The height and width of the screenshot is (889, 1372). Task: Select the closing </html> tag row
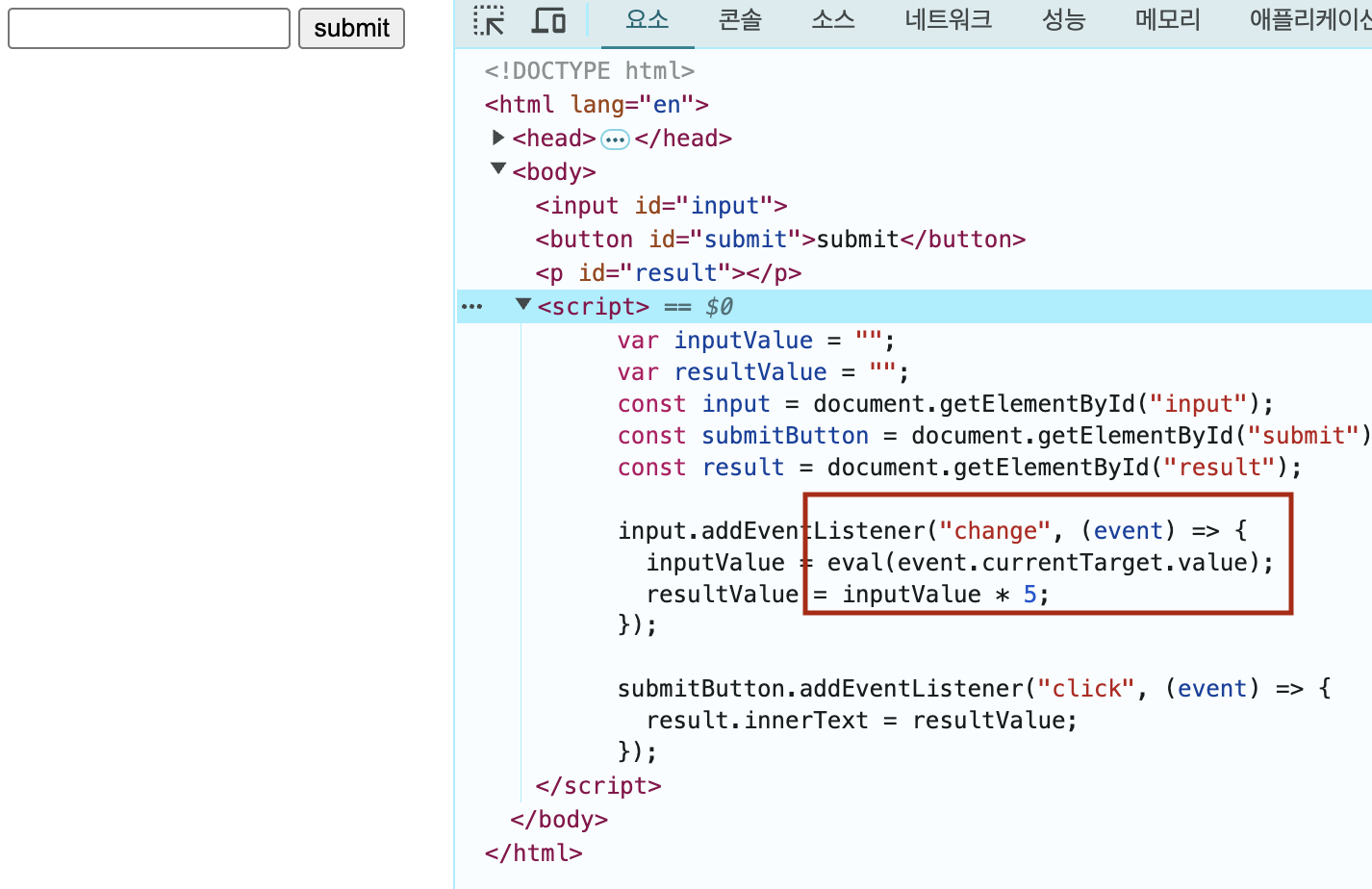coord(534,853)
